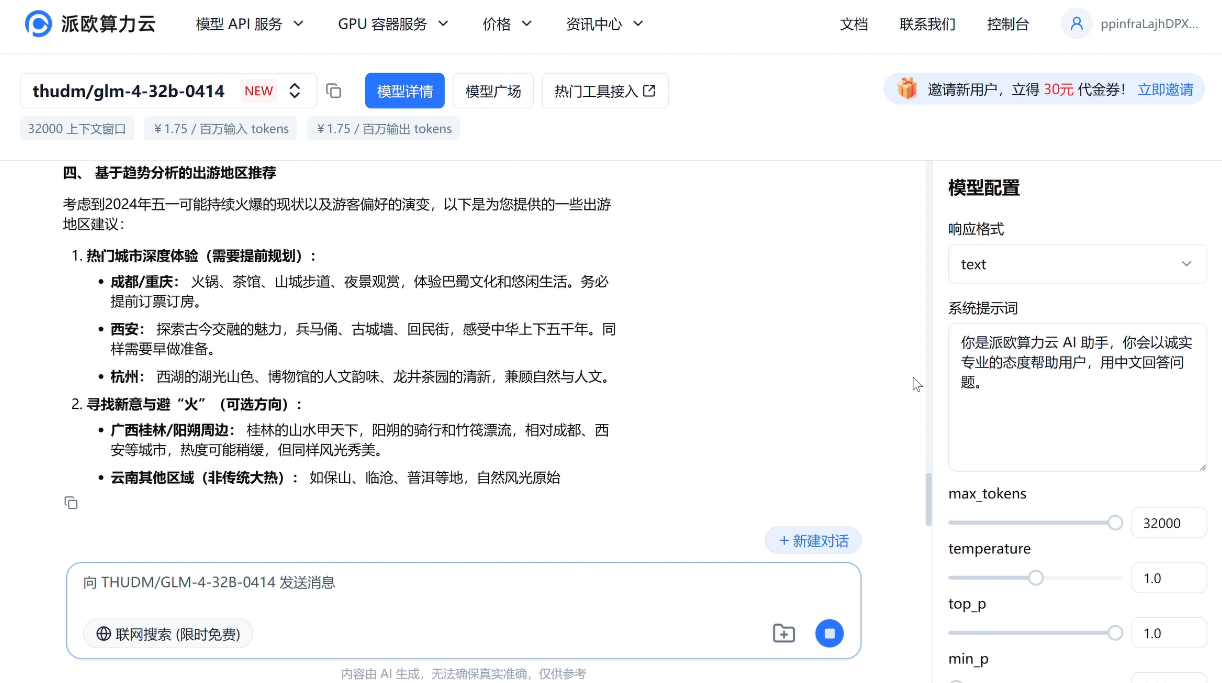Click the top_p value field

coord(1168,633)
